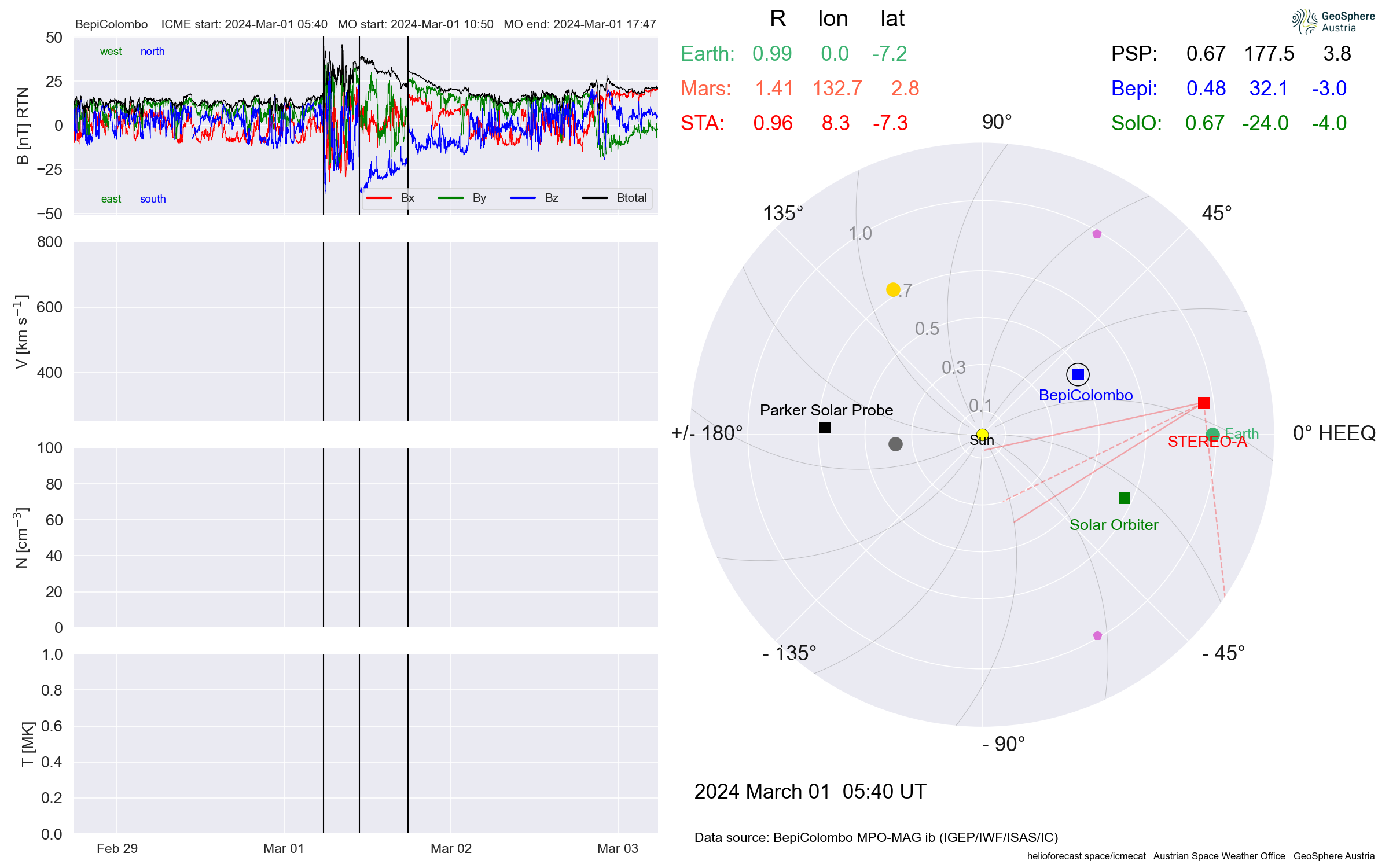Click the '135°' angular label at upper left
This screenshot has height=868, width=1389.
click(782, 214)
